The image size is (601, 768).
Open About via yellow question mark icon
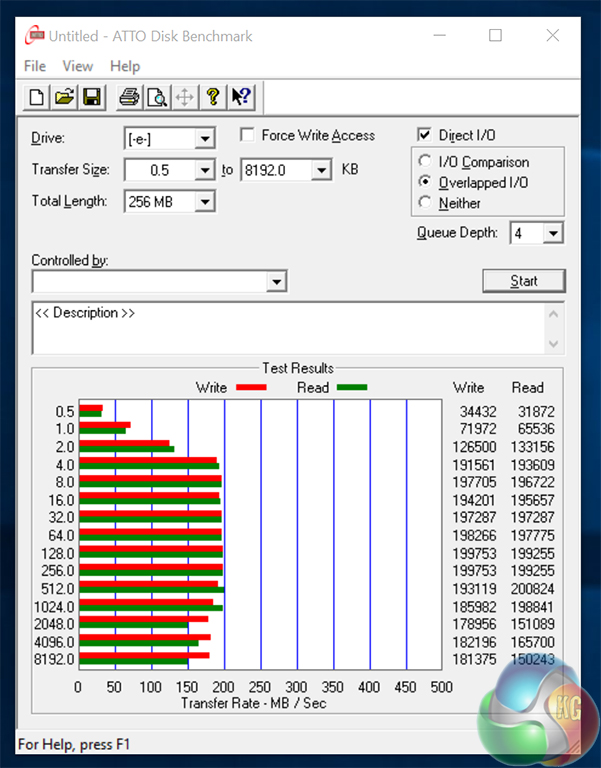(213, 97)
